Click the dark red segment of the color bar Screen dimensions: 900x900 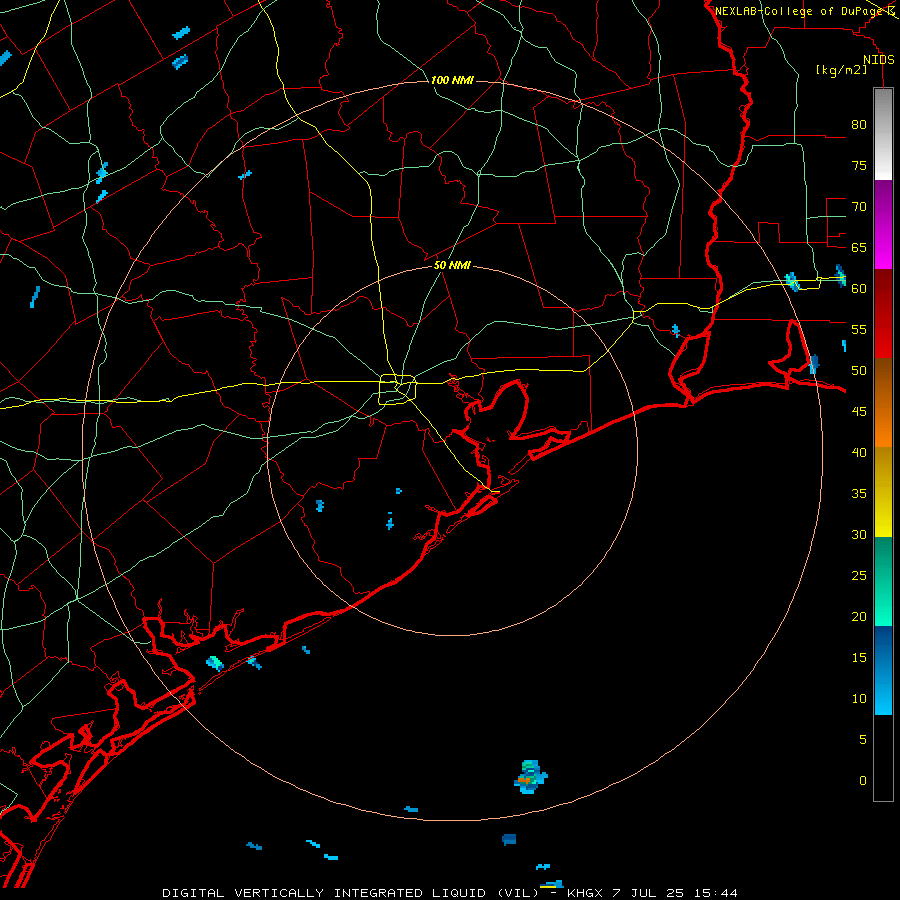883,313
